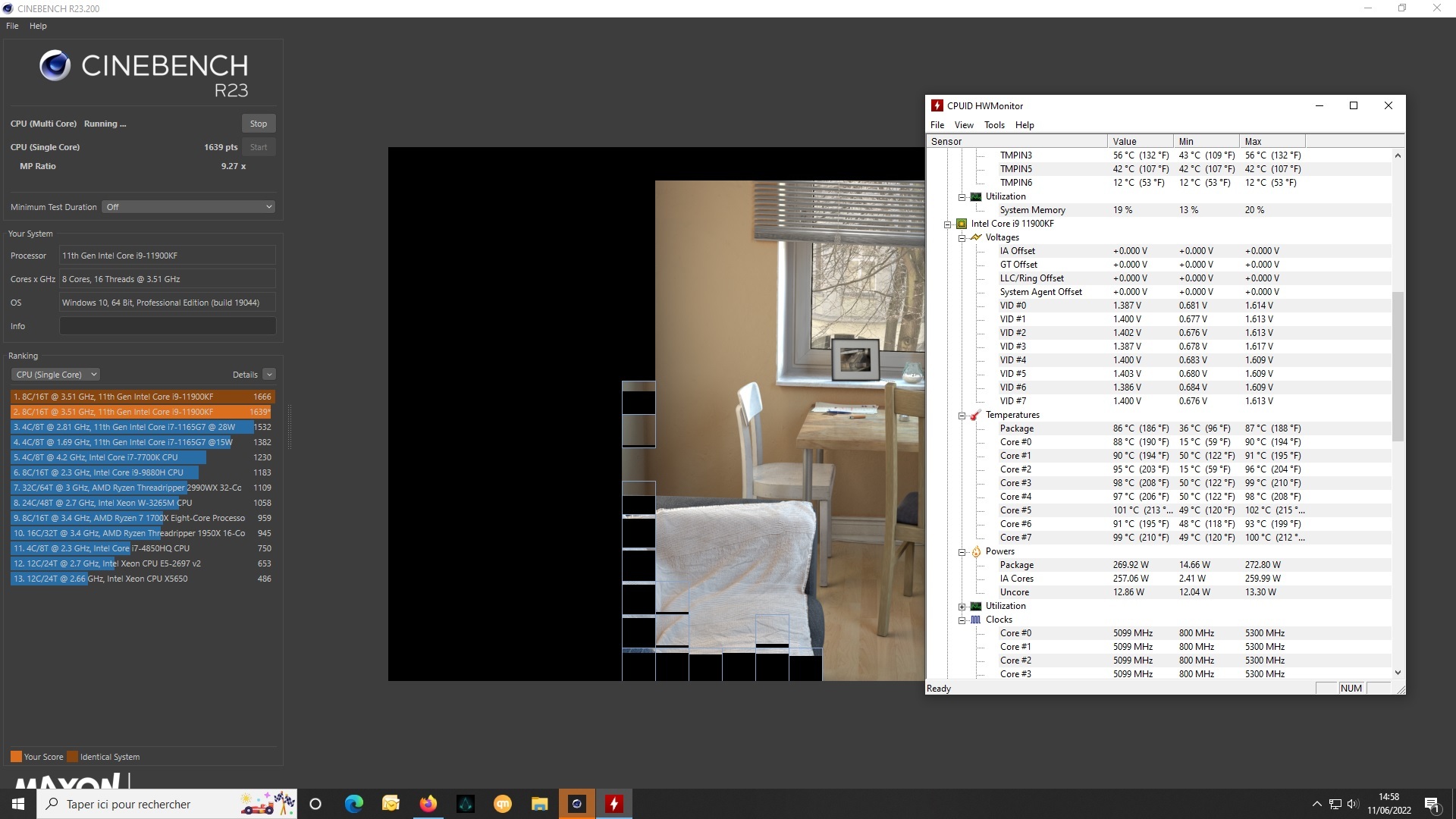The height and width of the screenshot is (819, 1456).
Task: Click the HWMonitor taskbar icon
Action: 614,804
